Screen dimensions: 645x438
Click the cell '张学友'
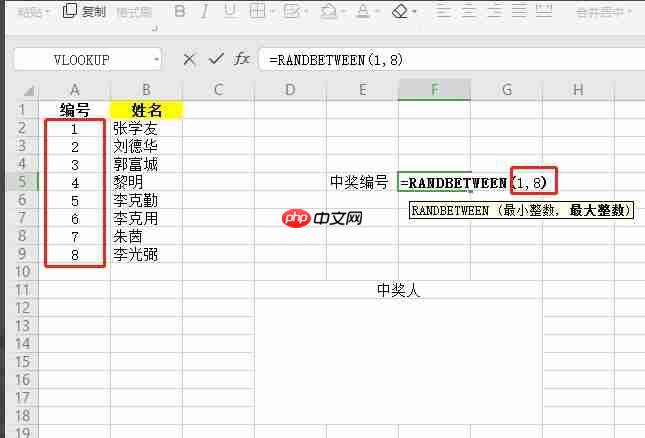coord(146,128)
